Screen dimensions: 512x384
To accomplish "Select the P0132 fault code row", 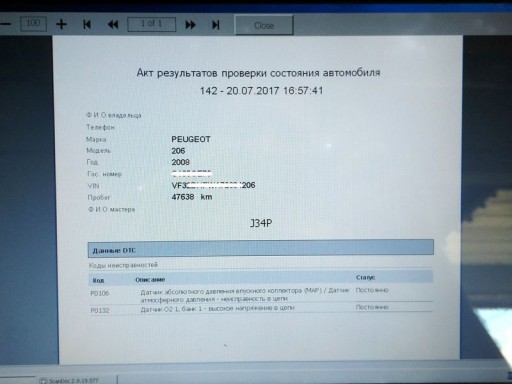I will coord(261,308).
